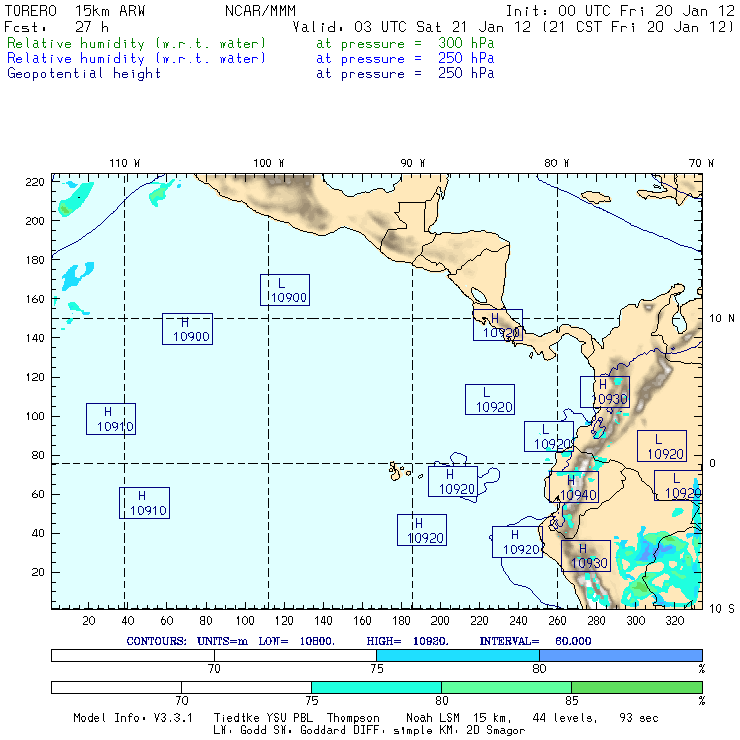Click the '90 W' longitude label

pos(412,163)
